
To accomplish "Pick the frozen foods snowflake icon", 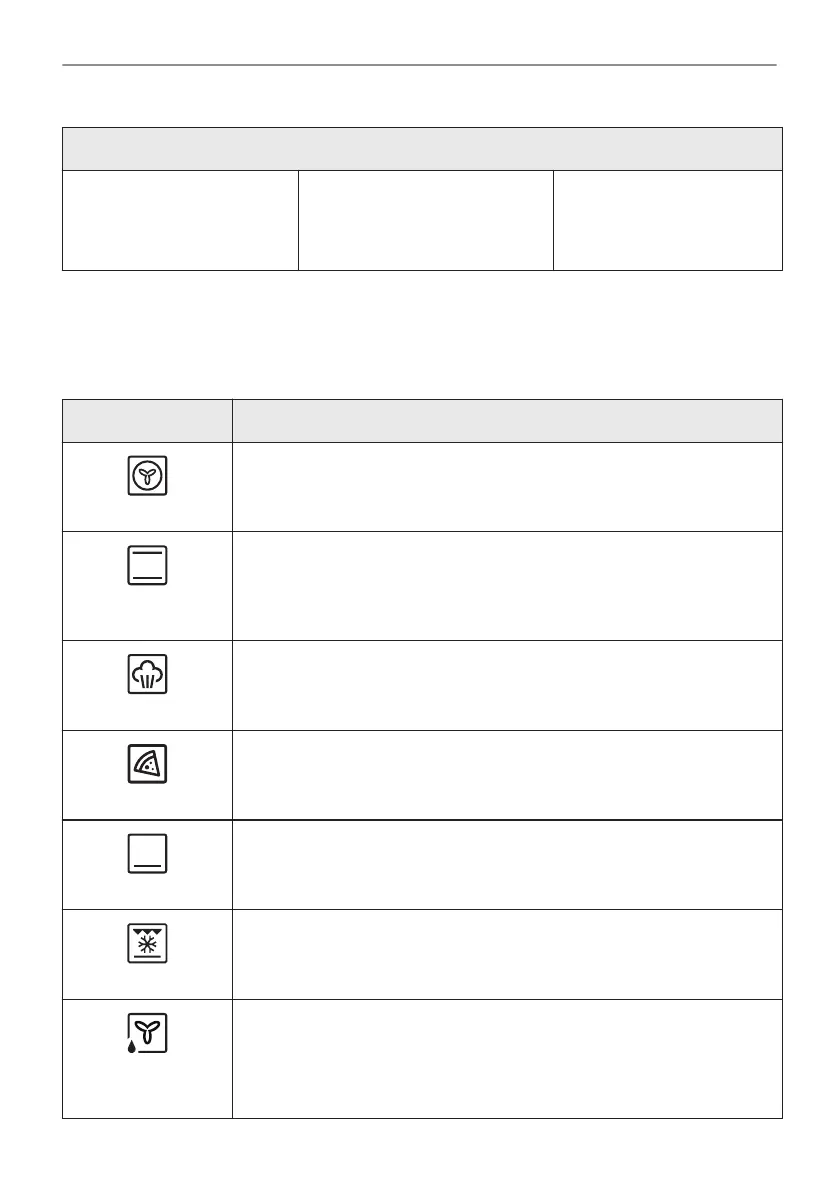I will (147, 943).
